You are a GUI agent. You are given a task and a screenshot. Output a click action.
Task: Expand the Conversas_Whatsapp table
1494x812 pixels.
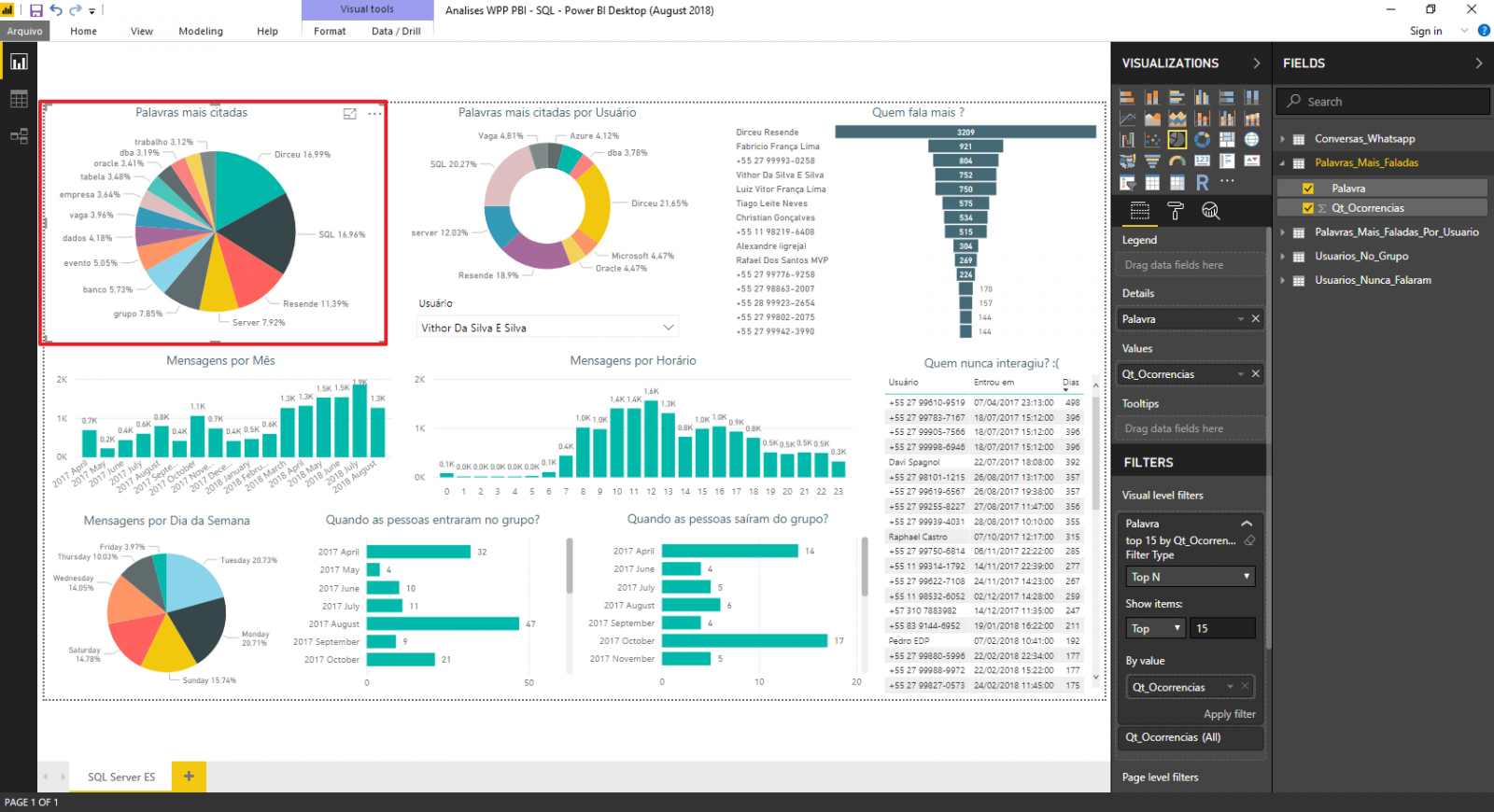pyautogui.click(x=1283, y=139)
